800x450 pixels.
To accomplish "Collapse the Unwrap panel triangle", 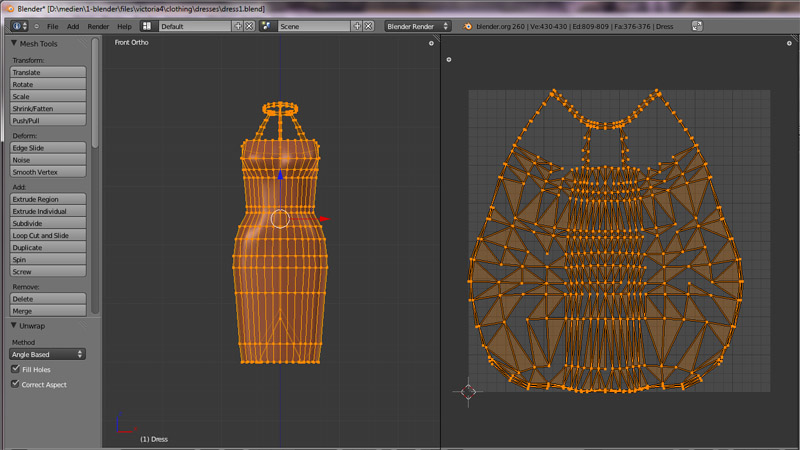I will [15, 325].
